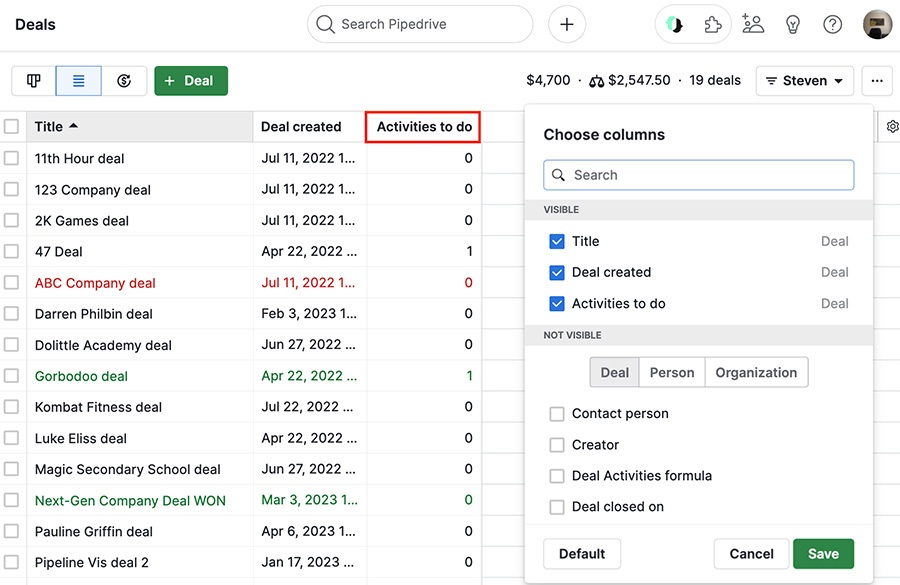This screenshot has width=900, height=585.
Task: Click the Search Pipedrive field
Action: (x=420, y=24)
